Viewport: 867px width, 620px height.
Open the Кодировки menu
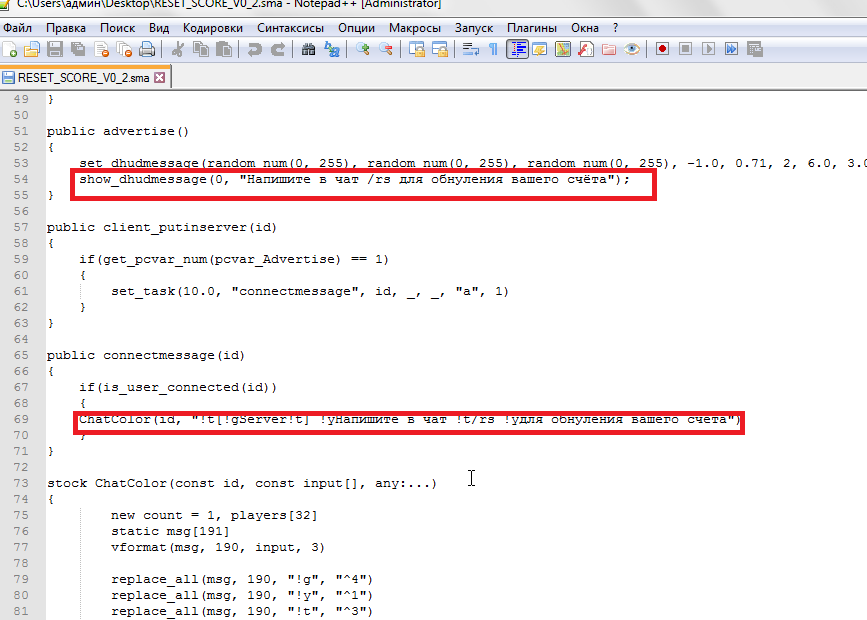[213, 28]
